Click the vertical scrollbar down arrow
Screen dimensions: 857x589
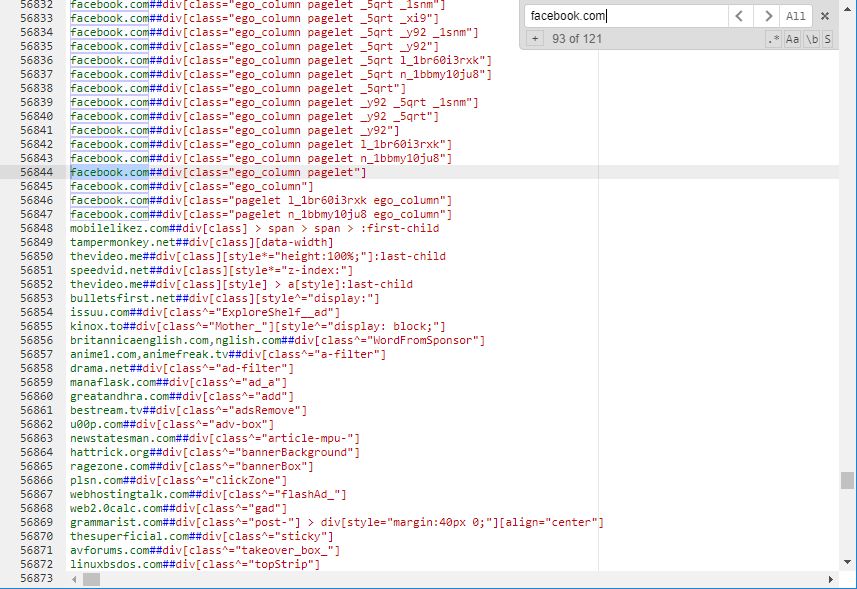tap(847, 564)
